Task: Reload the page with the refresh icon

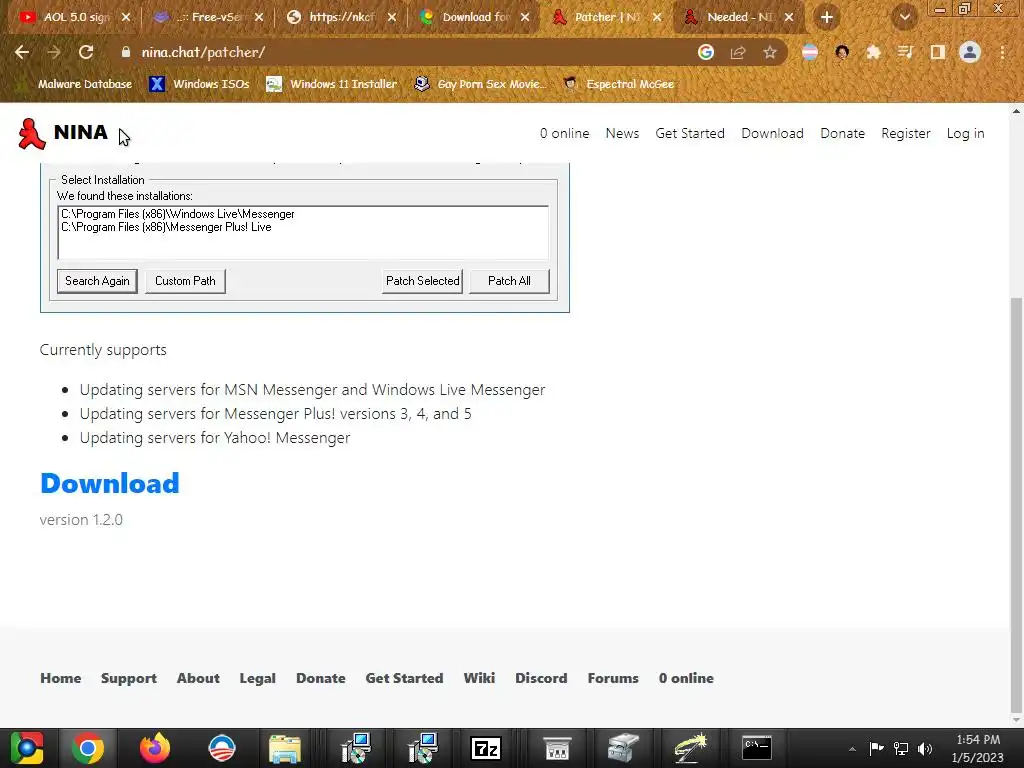Action: pos(86,52)
